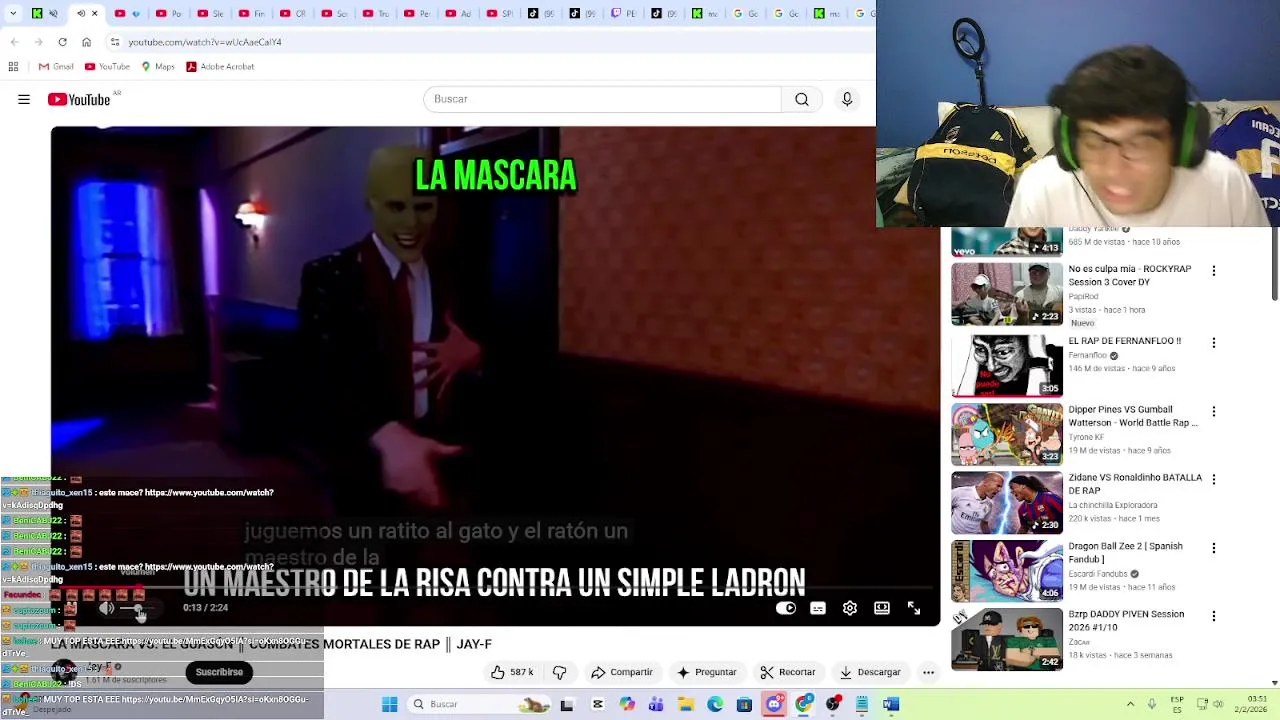Open EL RAP DE FERNANFLOO thumbnail

coord(1007,366)
